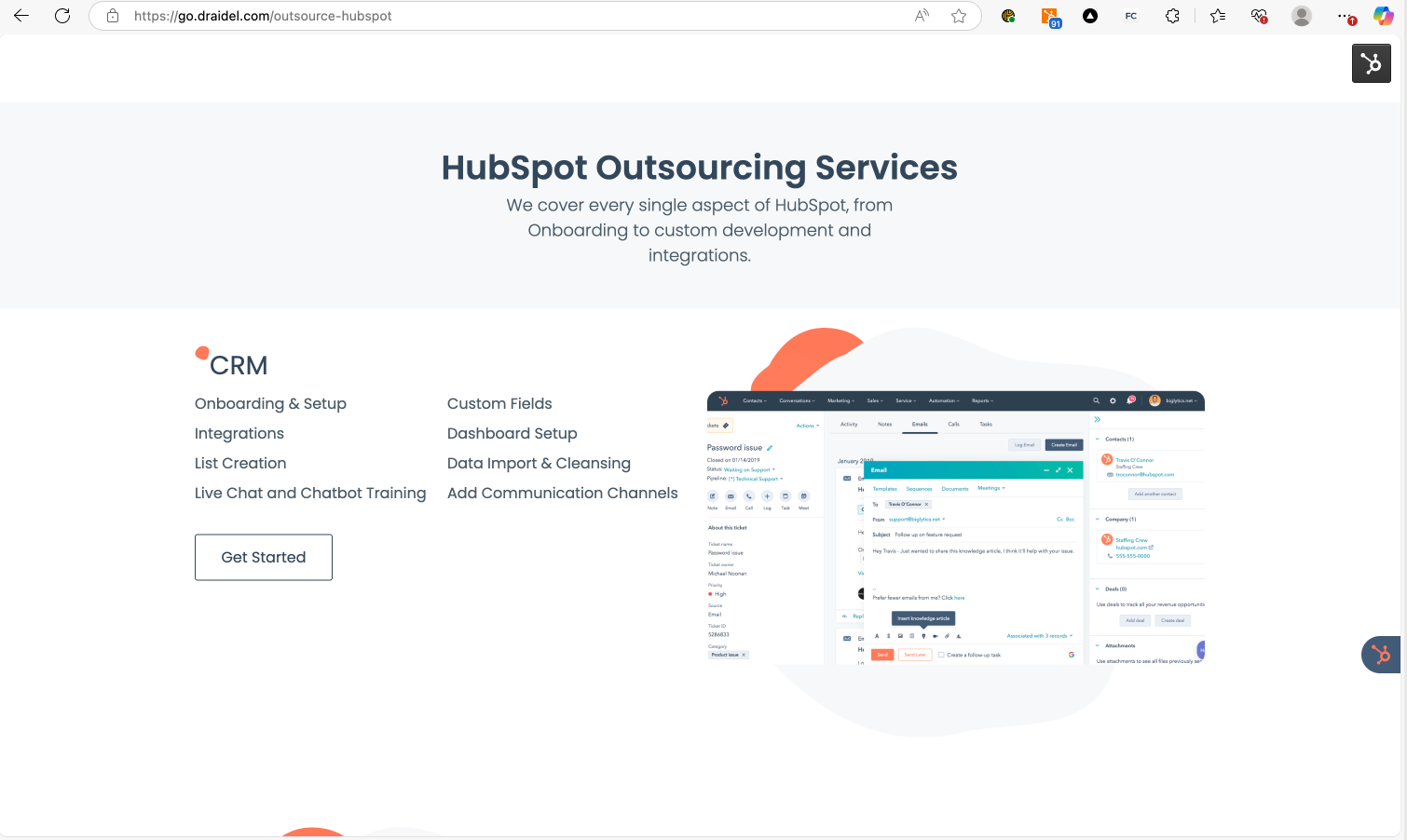Reload the current page
Viewport: 1407px width, 840px height.
[62, 16]
